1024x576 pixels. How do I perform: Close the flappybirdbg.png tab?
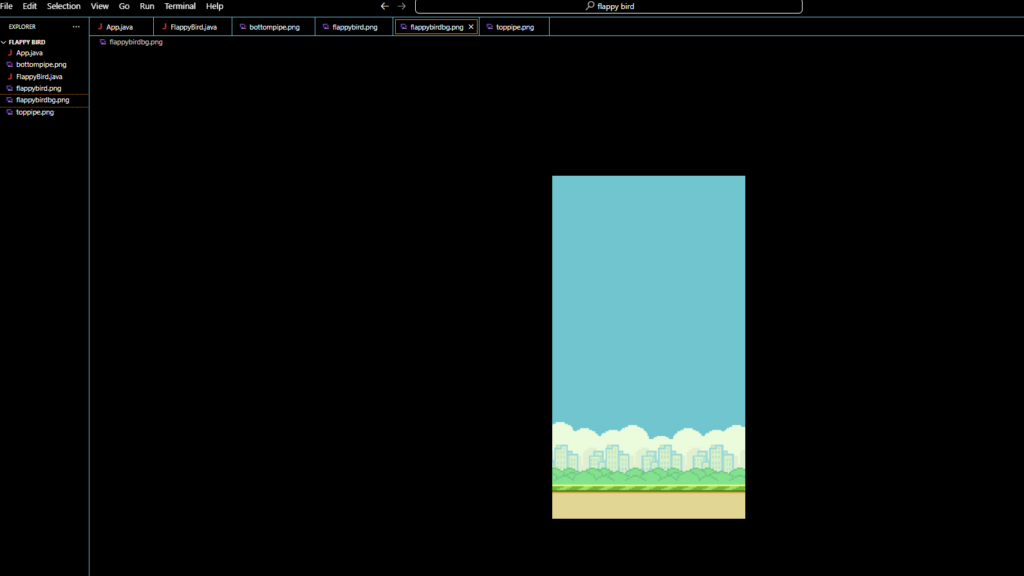tap(471, 27)
